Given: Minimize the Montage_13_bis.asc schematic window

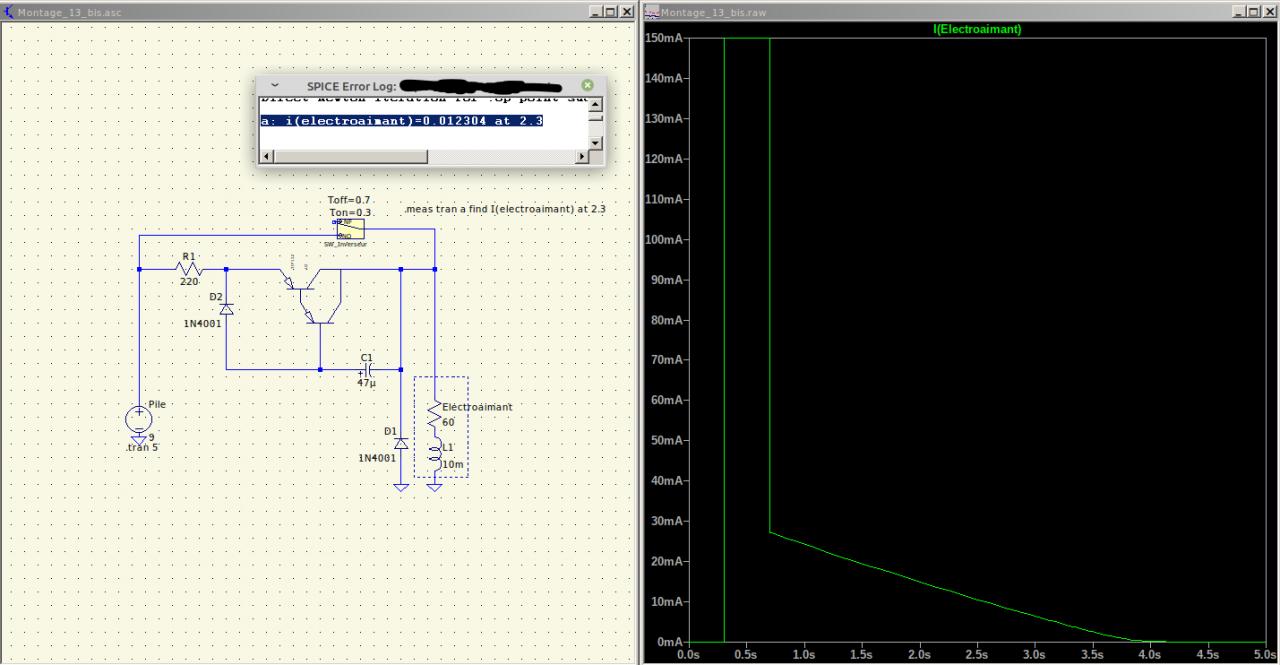Looking at the screenshot, I should pos(596,12).
